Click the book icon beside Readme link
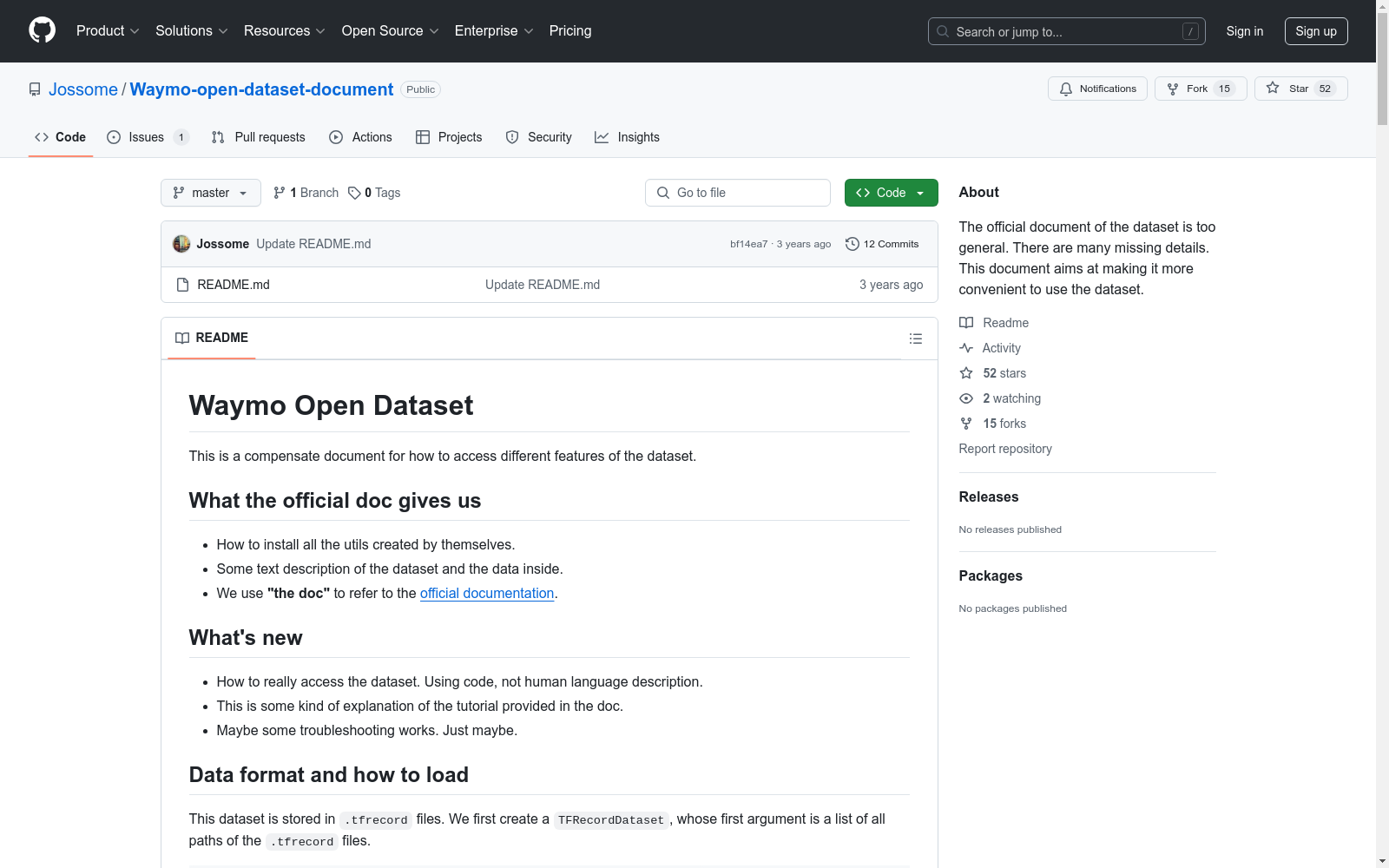Viewport: 1389px width, 868px height. [x=966, y=323]
